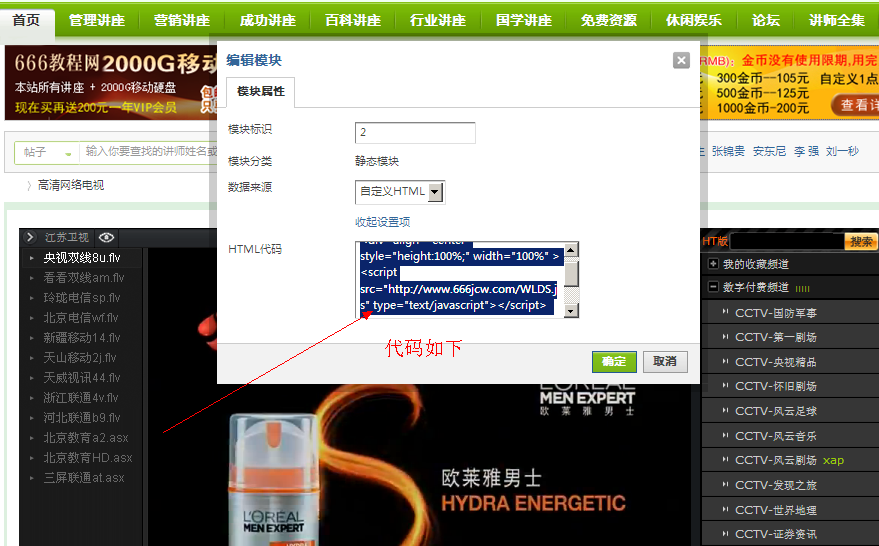
Task: Open the 休闲娱乐 menu item
Action: (694, 21)
